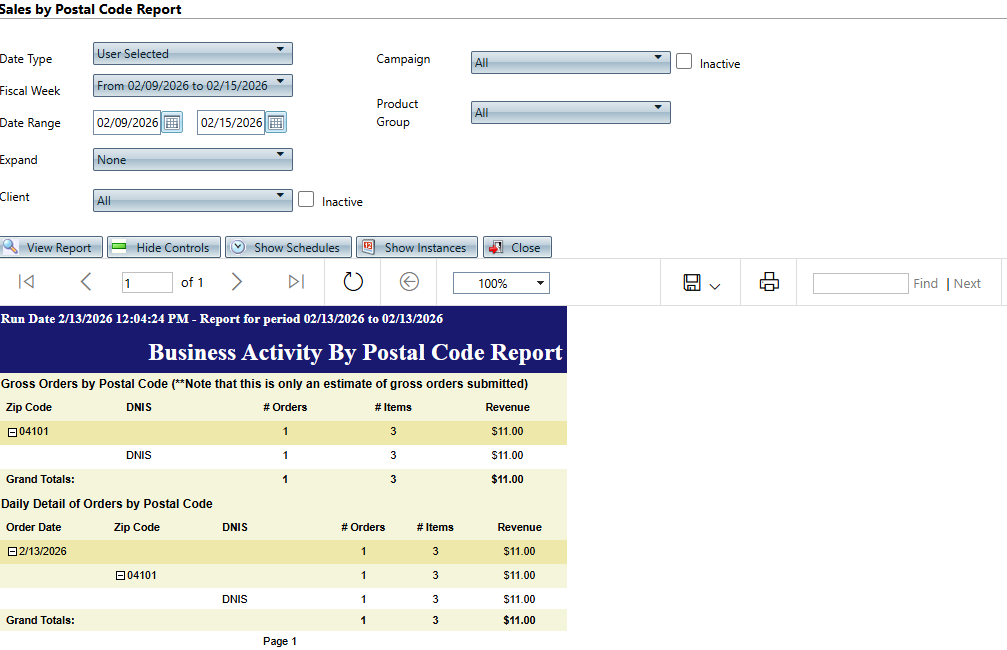The height and width of the screenshot is (650, 1007).
Task: Go to next report page
Action: 237,283
